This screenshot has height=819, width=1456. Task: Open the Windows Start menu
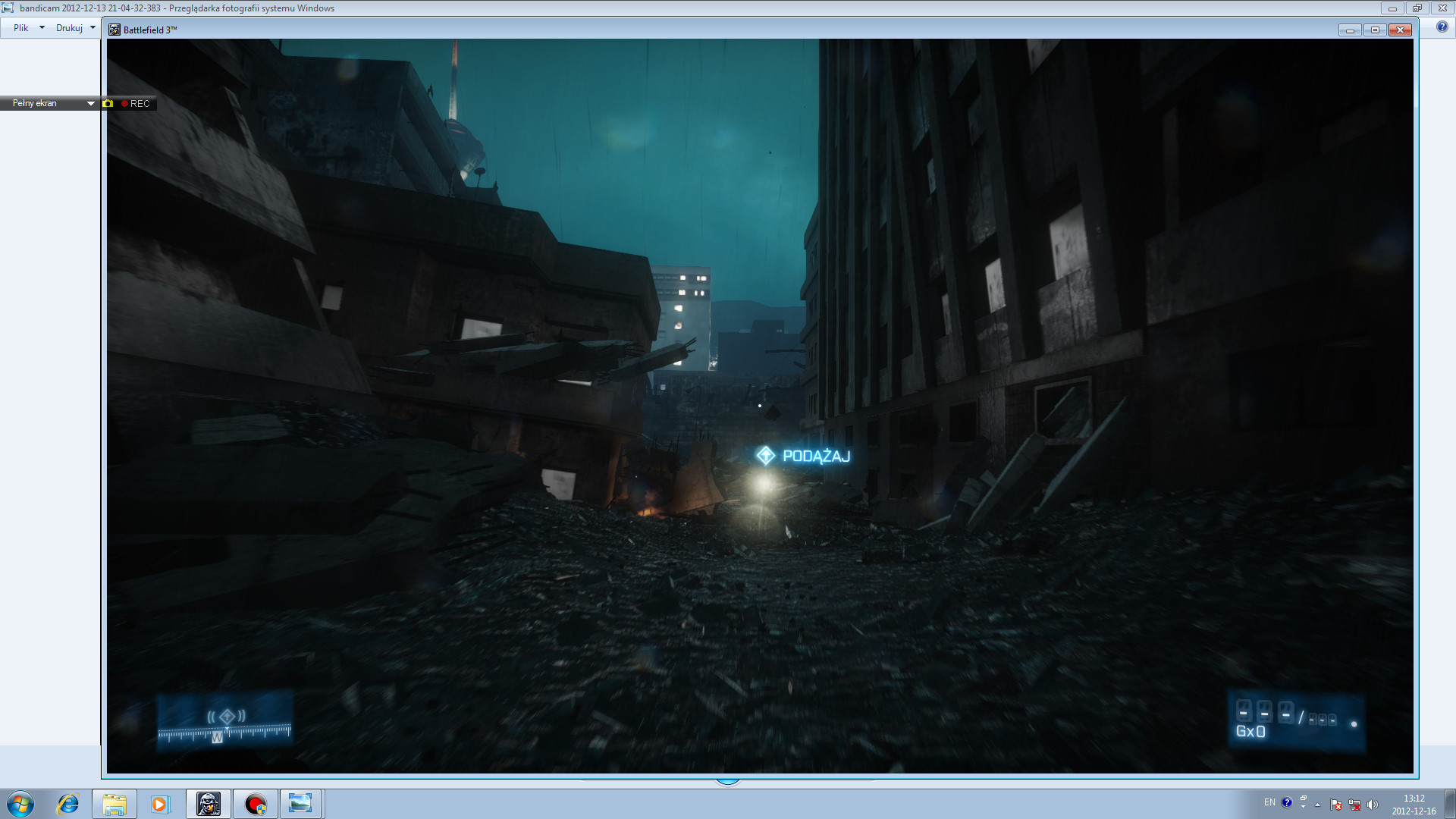pos(20,804)
